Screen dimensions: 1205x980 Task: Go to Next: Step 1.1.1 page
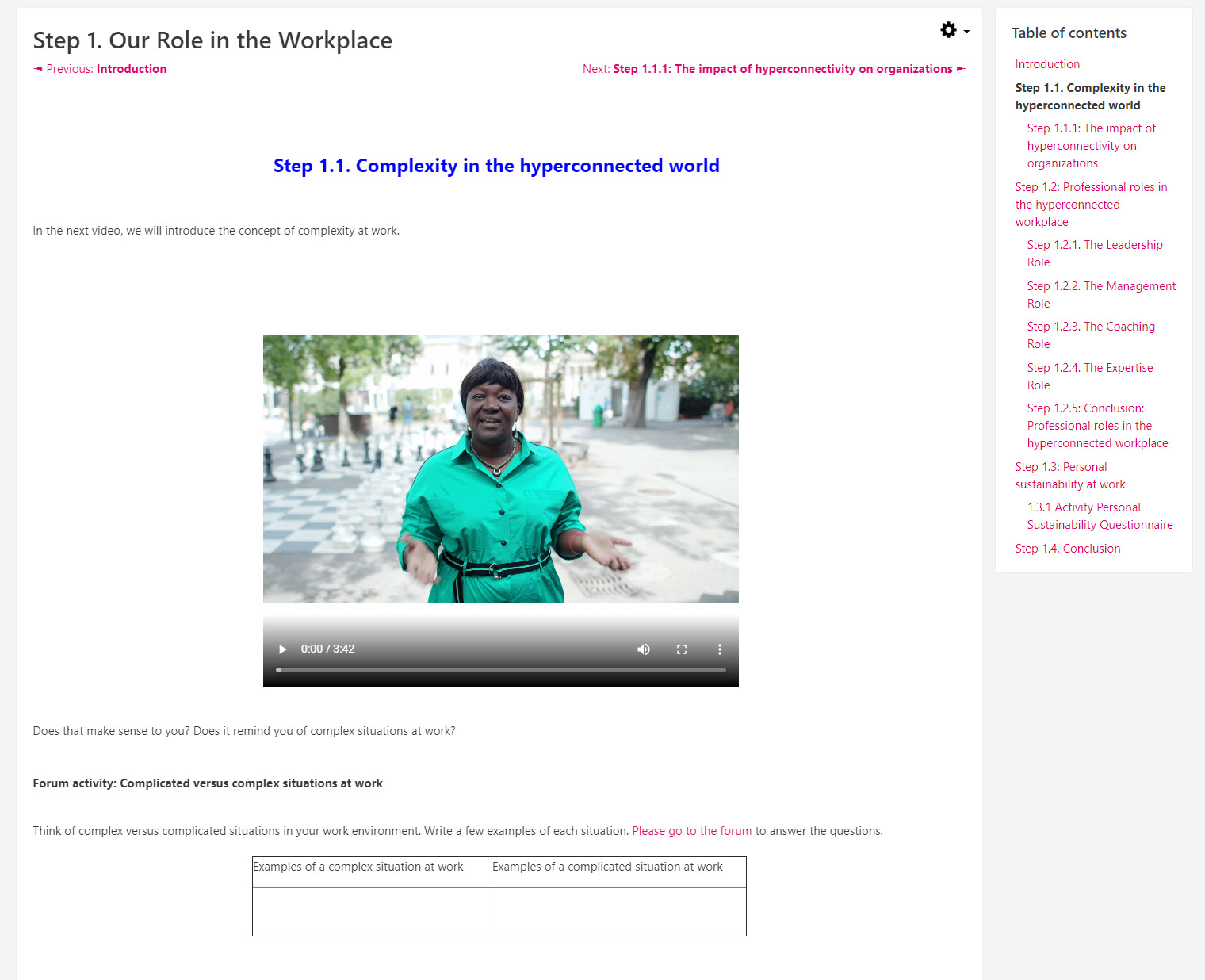point(773,69)
